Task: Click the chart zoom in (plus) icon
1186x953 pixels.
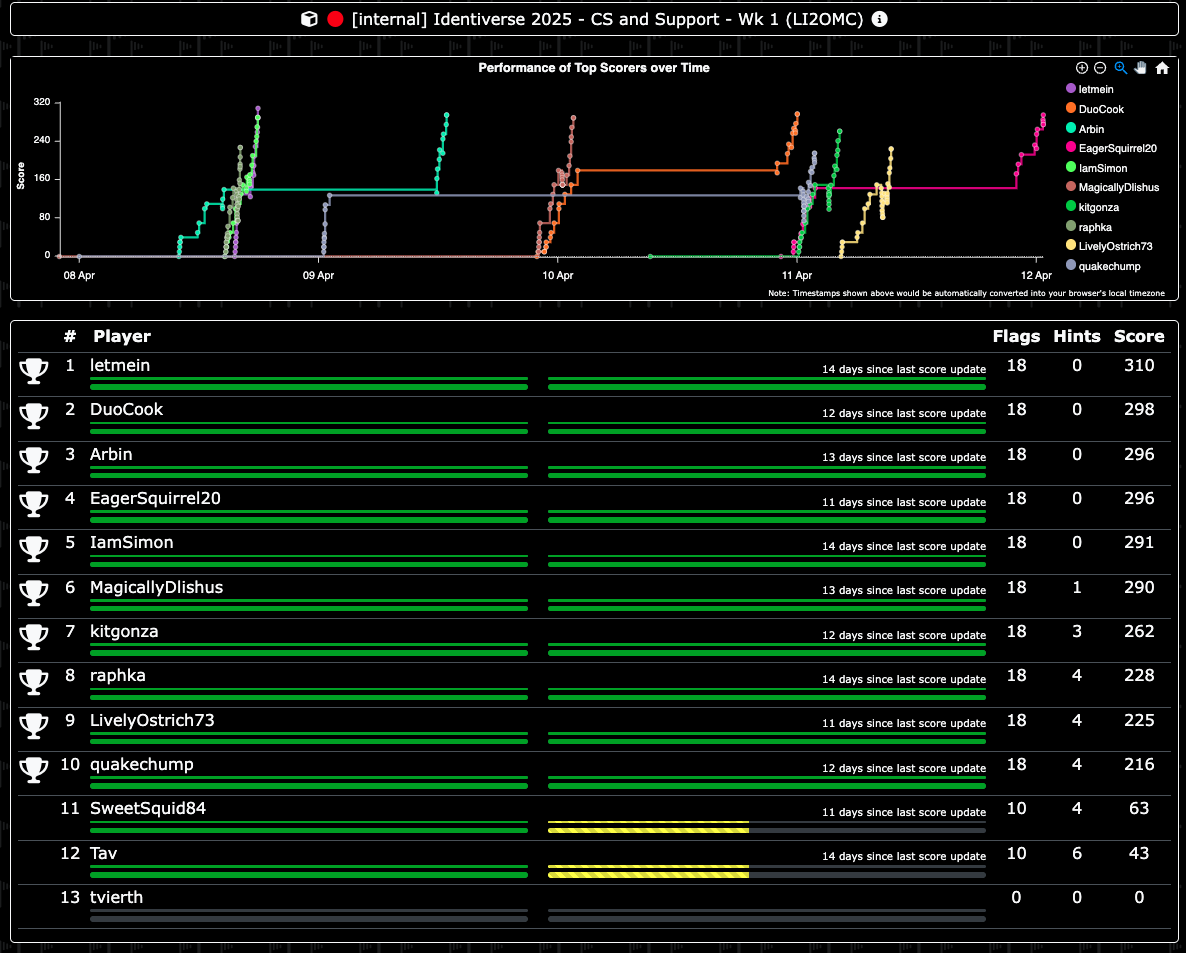Action: click(x=1081, y=68)
